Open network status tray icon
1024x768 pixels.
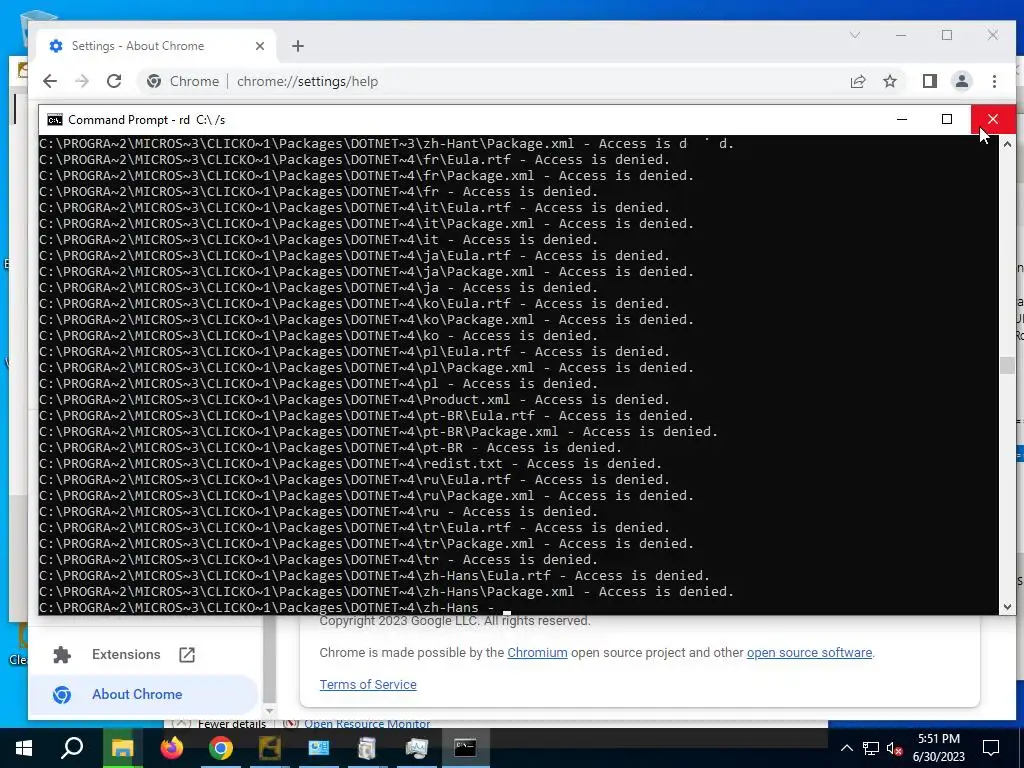(871, 748)
